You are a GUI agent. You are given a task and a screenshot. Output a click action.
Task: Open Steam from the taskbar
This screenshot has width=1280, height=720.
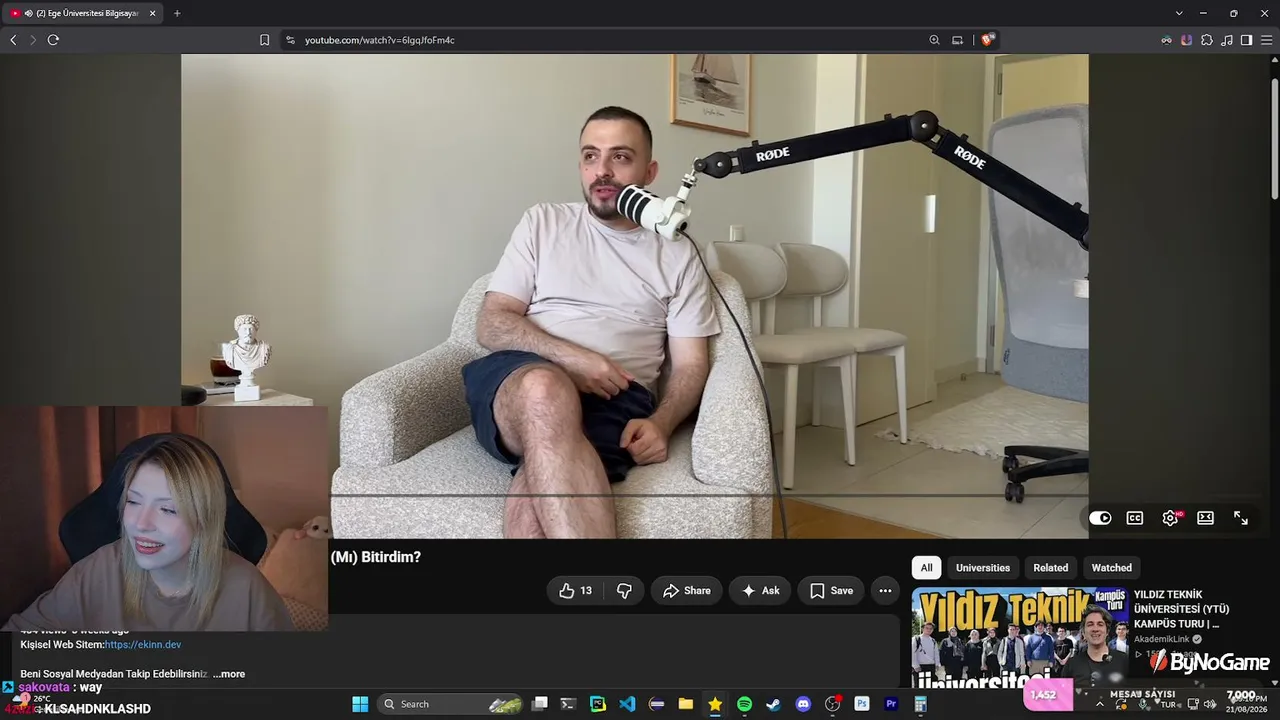click(773, 704)
